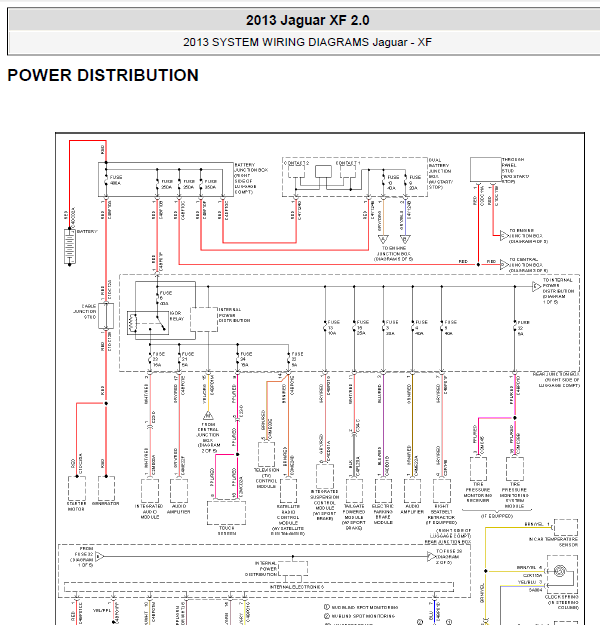Screen dimensions: 600x625
Task: Select the INTEGRATED SUSPENSION CONTROL MODULE label
Action: click(325, 505)
